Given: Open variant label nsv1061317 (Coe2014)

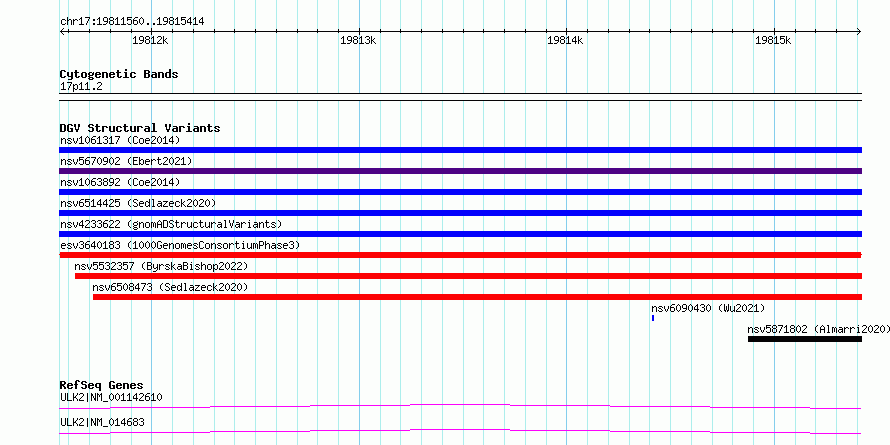Looking at the screenshot, I should point(120,140).
